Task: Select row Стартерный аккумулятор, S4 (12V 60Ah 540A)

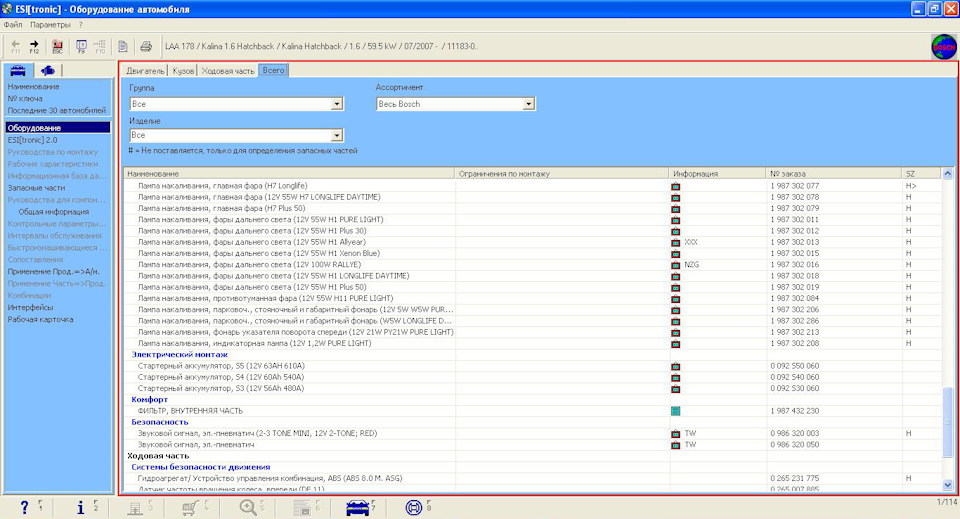Action: coord(533,378)
